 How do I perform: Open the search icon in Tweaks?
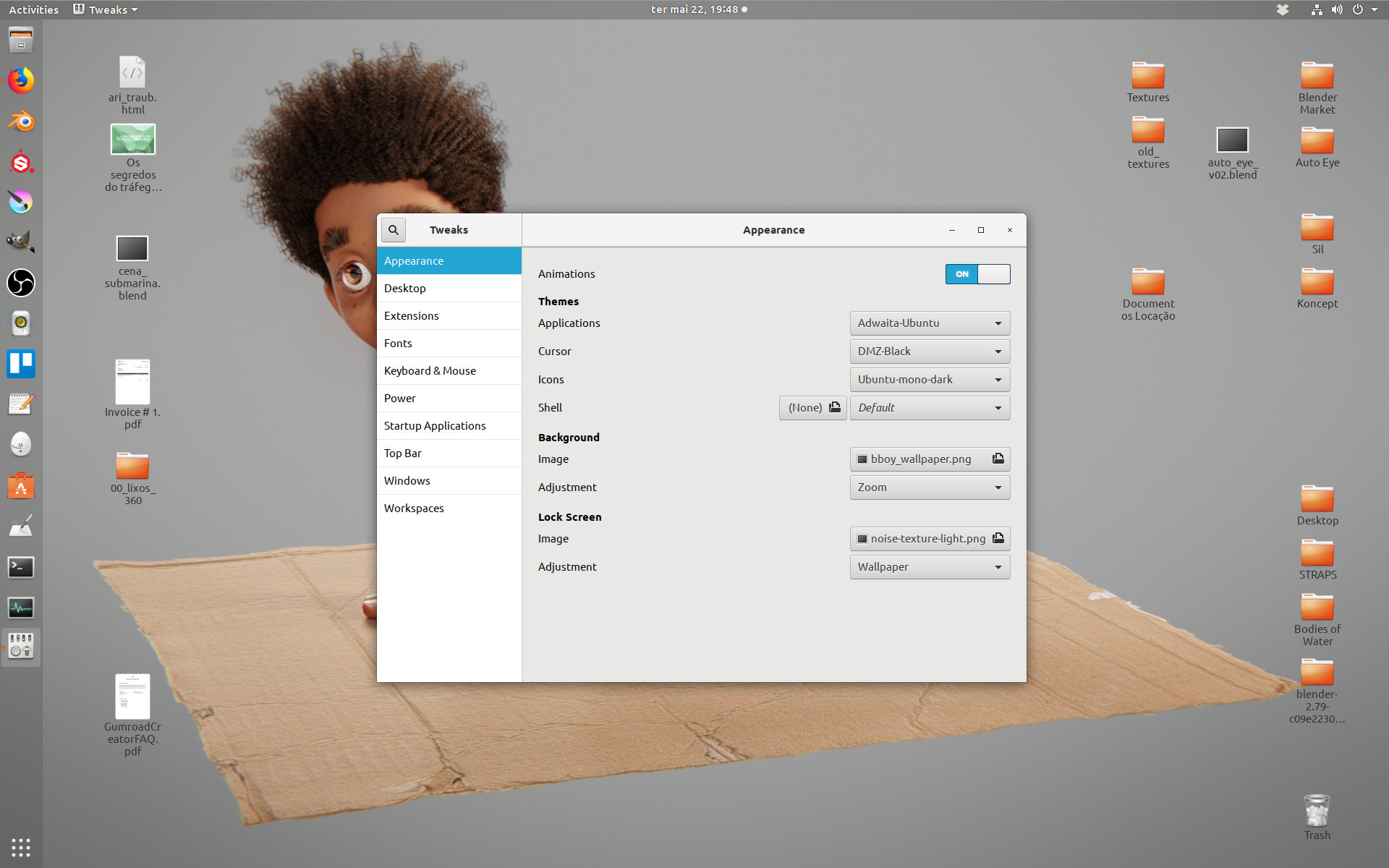point(393,229)
